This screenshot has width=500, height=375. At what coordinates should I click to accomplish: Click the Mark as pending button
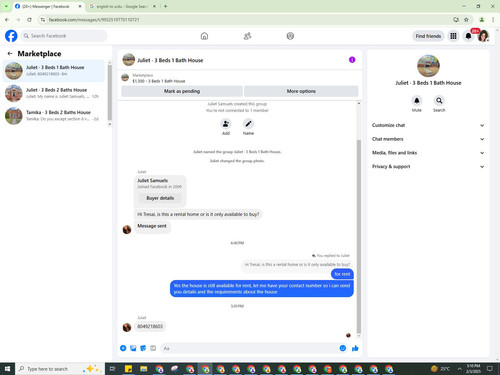182,91
